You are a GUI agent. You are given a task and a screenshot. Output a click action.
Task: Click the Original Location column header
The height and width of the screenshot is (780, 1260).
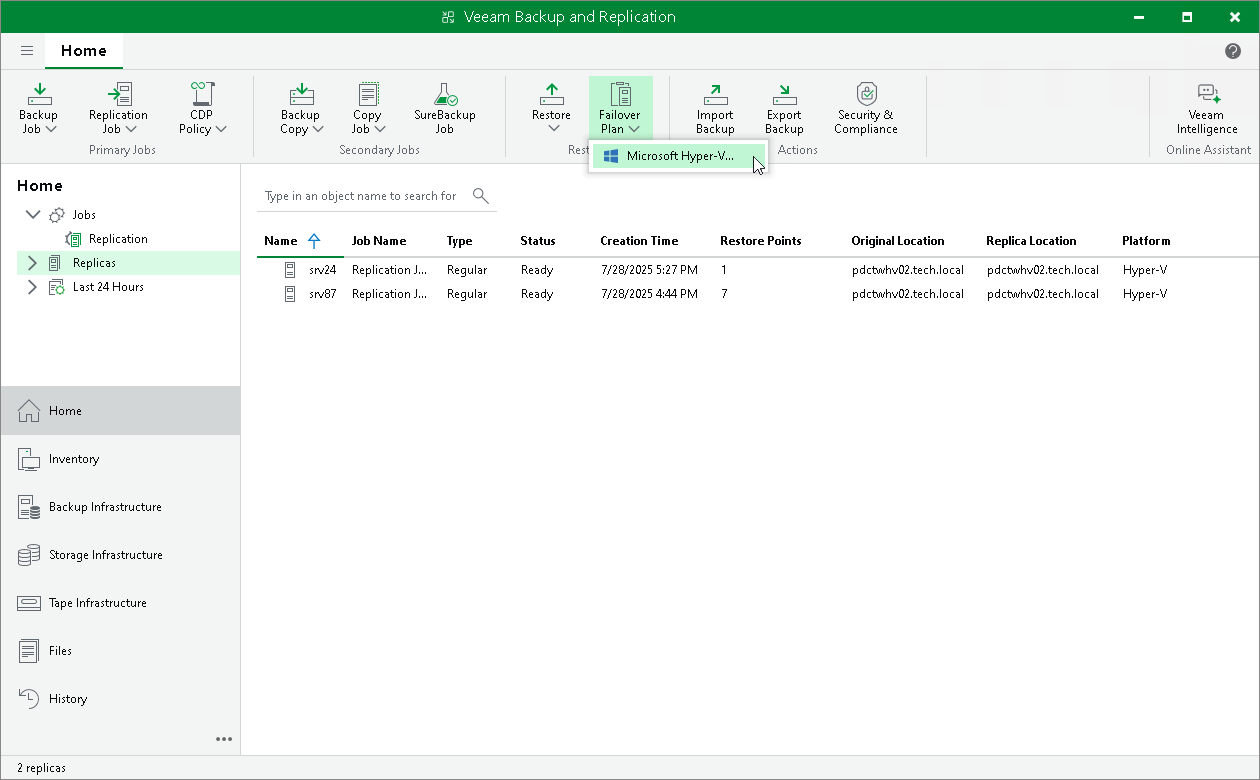point(898,241)
